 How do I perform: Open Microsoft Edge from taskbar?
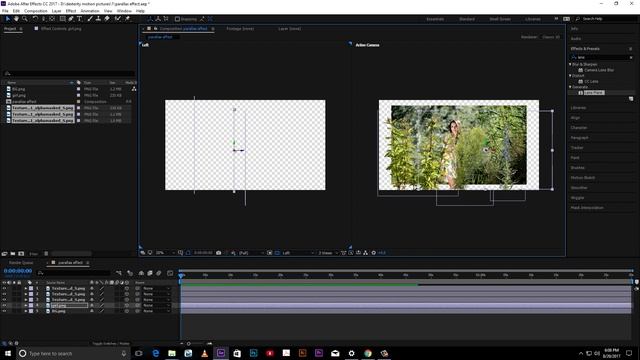[x=156, y=353]
